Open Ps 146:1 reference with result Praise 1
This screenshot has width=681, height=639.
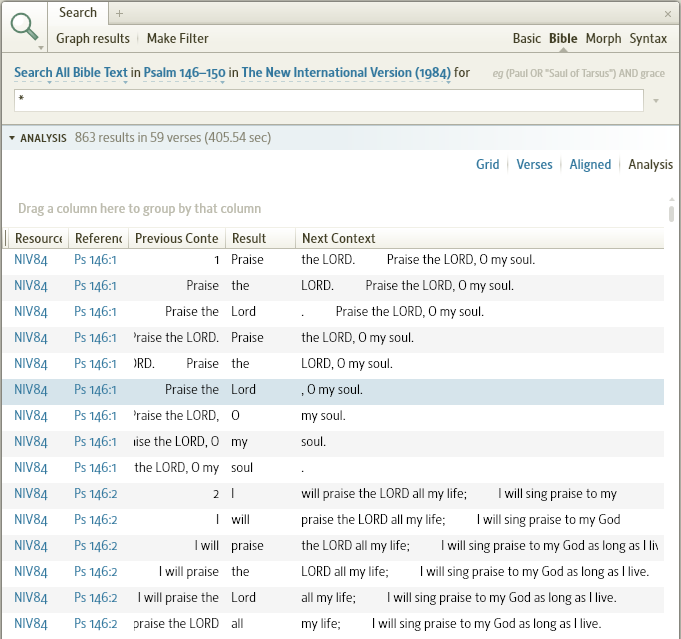click(x=95, y=260)
